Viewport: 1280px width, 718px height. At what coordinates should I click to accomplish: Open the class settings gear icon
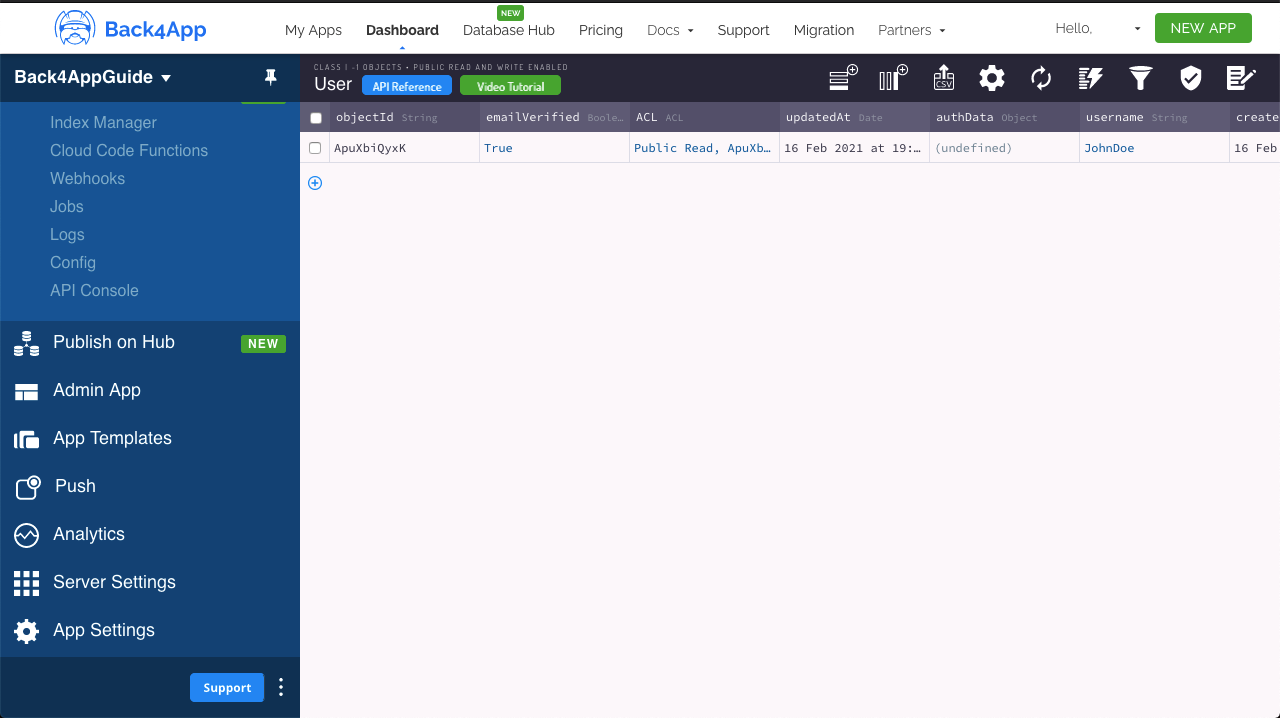click(x=992, y=78)
